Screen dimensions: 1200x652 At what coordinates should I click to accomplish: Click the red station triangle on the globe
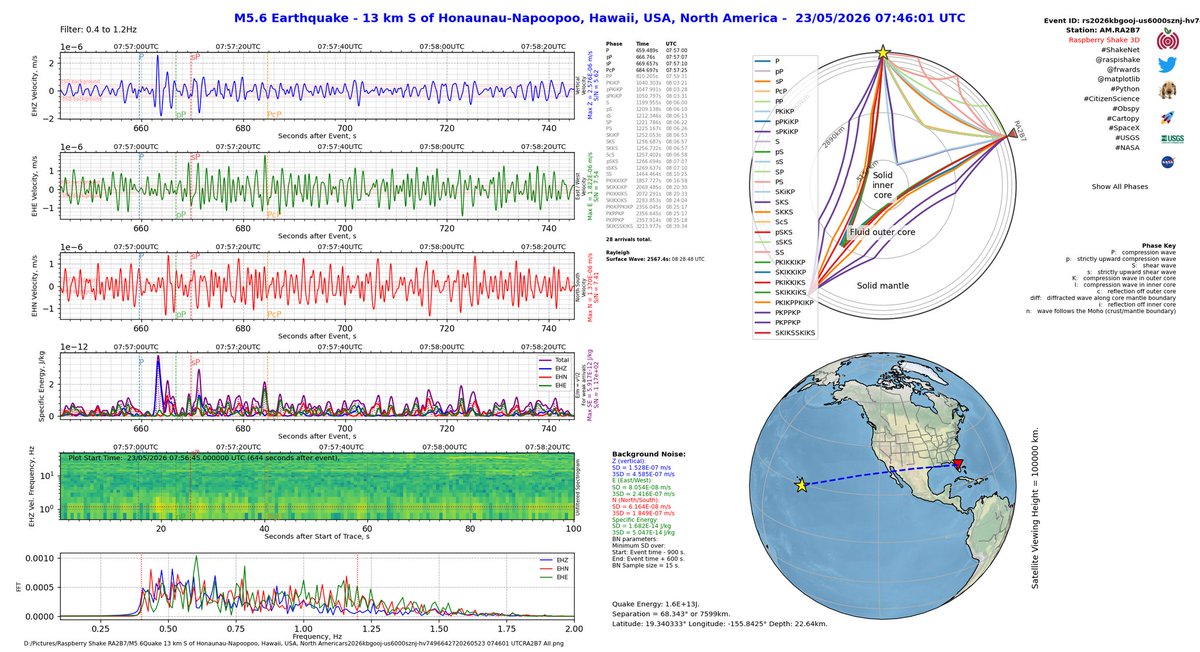coord(958,466)
